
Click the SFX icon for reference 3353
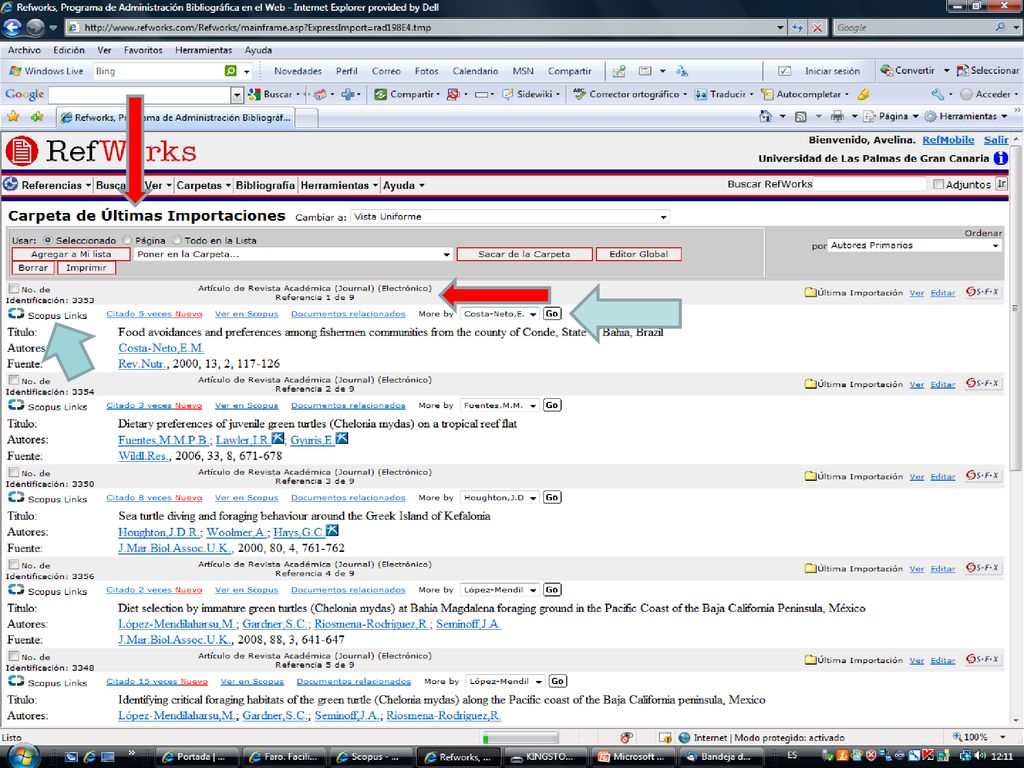click(x=982, y=292)
